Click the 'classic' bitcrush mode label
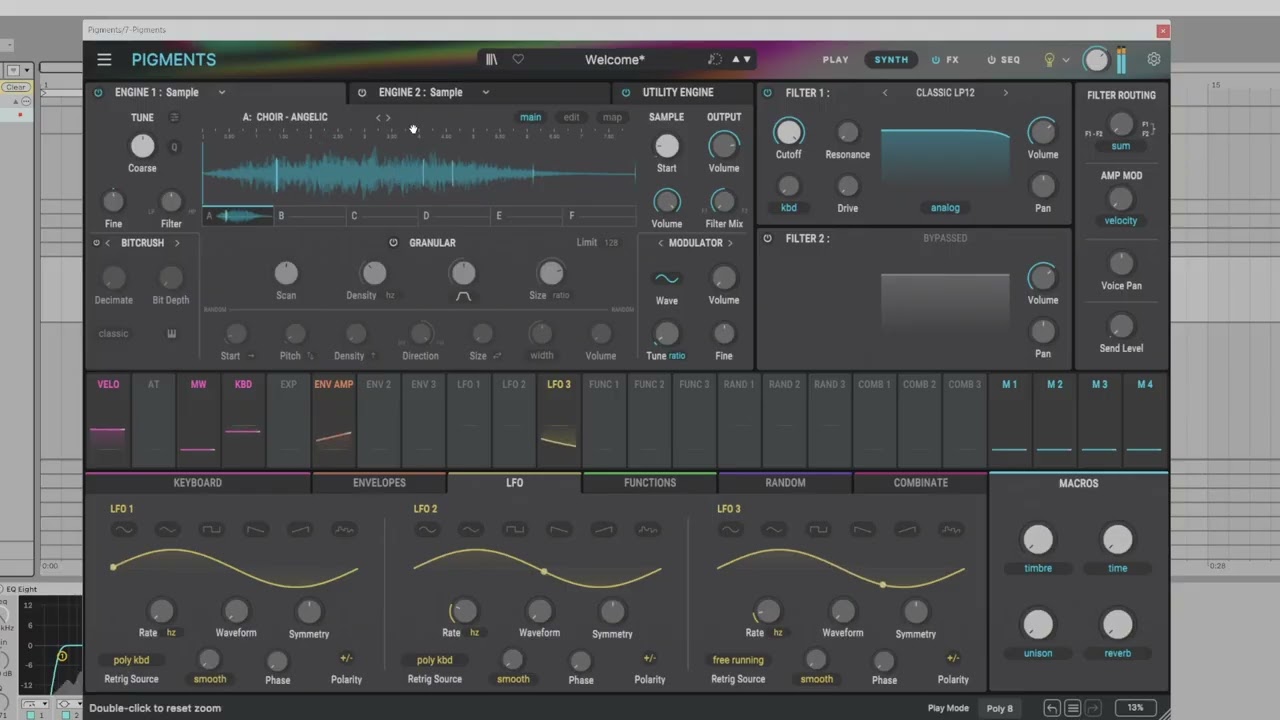This screenshot has width=1280, height=720. coord(113,334)
